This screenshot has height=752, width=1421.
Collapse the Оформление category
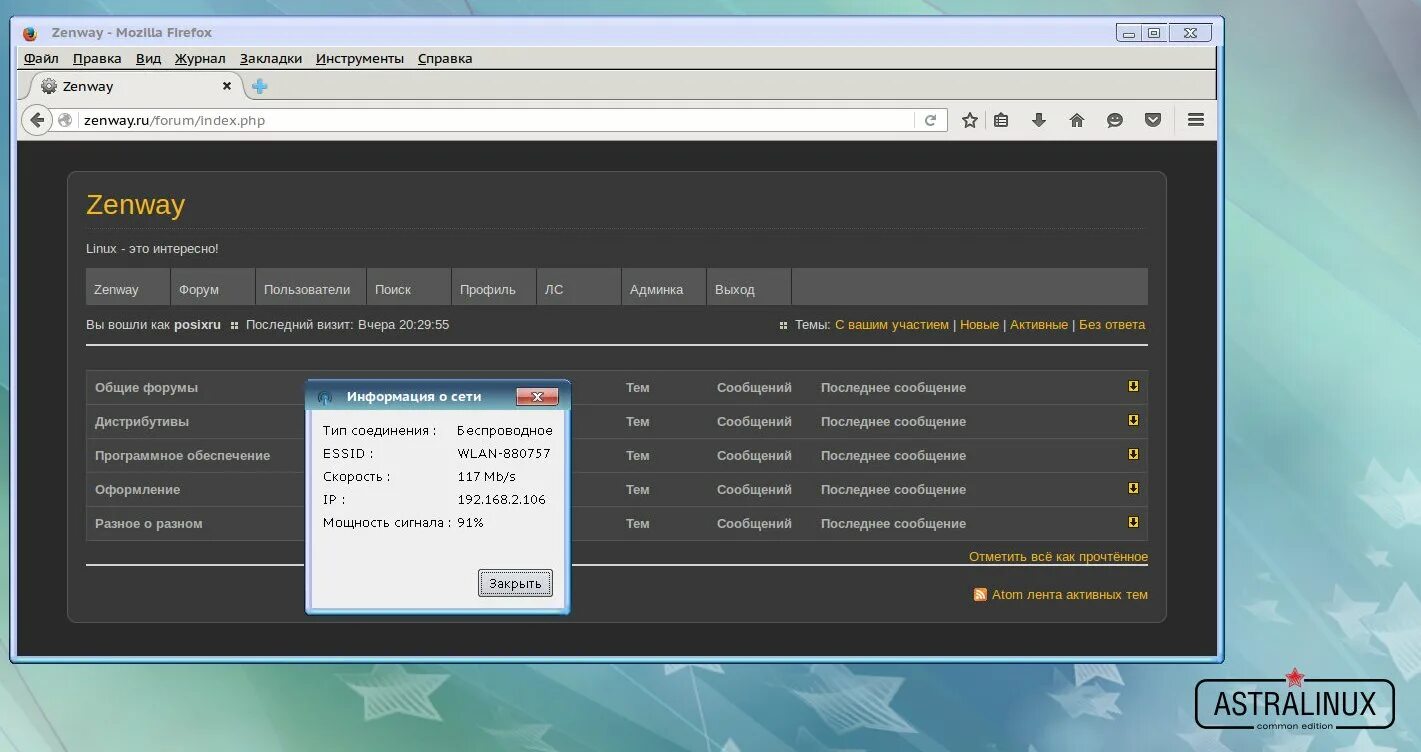pos(1133,488)
